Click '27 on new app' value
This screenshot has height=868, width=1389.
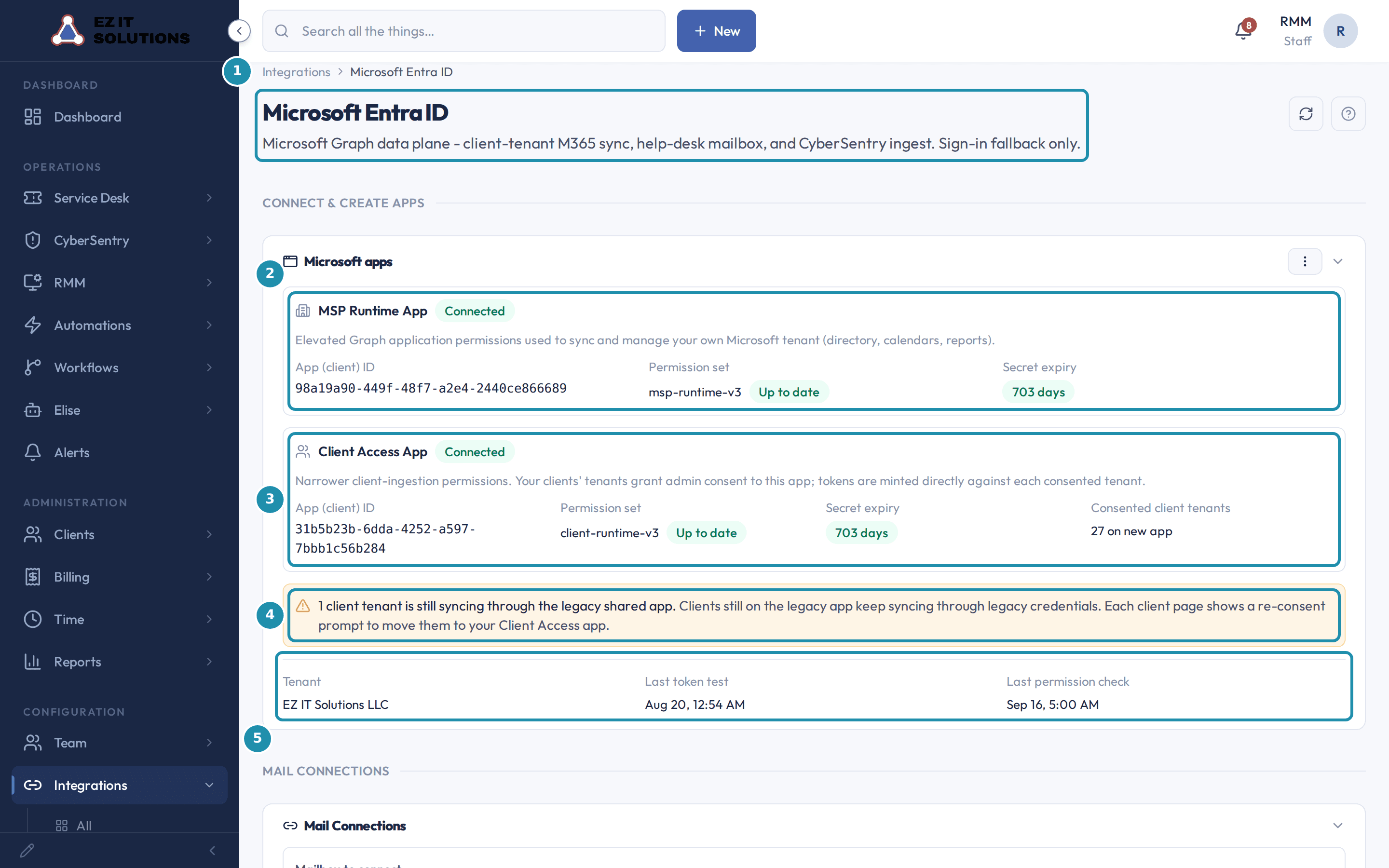click(x=1131, y=531)
